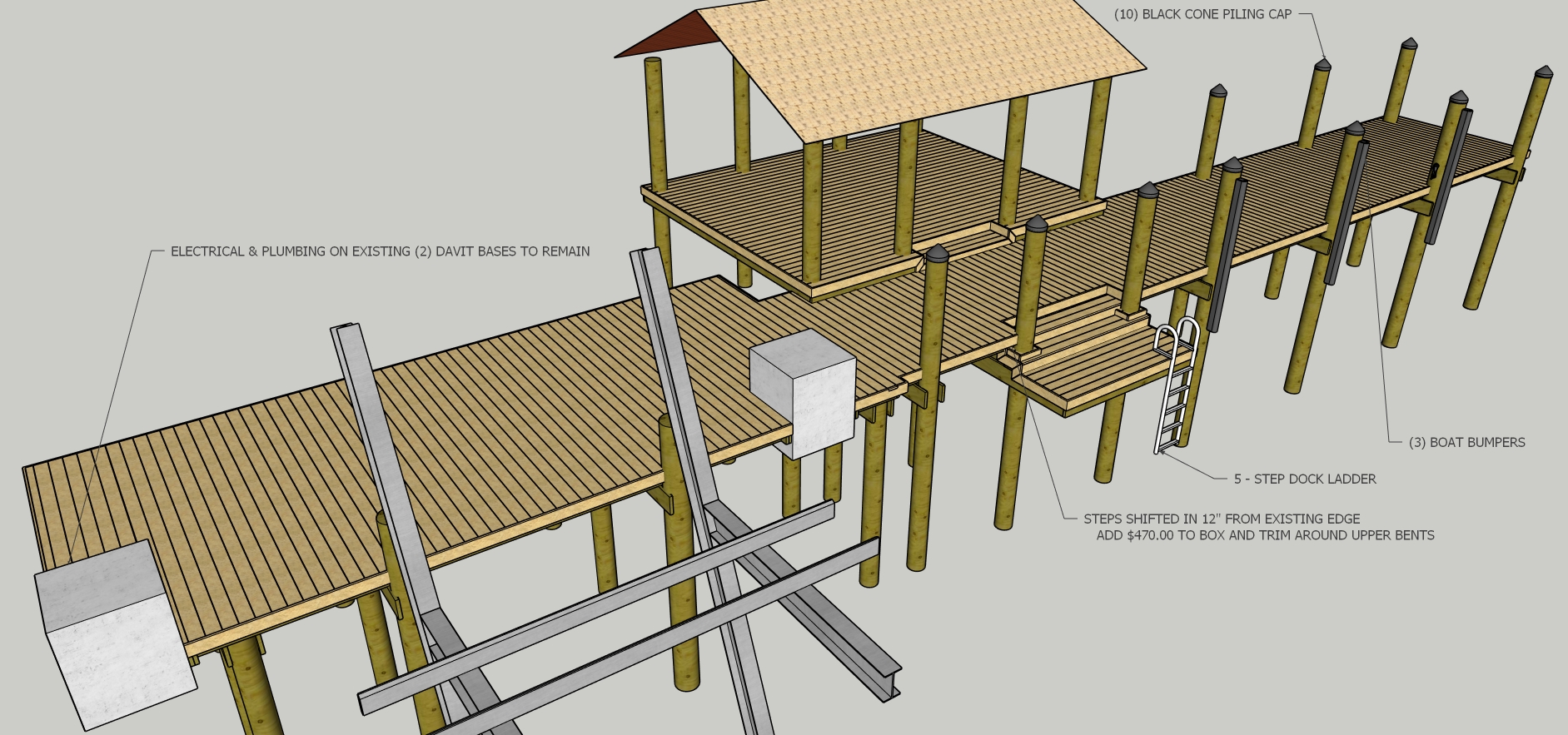Viewport: 1568px width, 735px height.
Task: Select the "ELECTRICAL & PLUMBING" davit bases note
Action: tap(380, 251)
